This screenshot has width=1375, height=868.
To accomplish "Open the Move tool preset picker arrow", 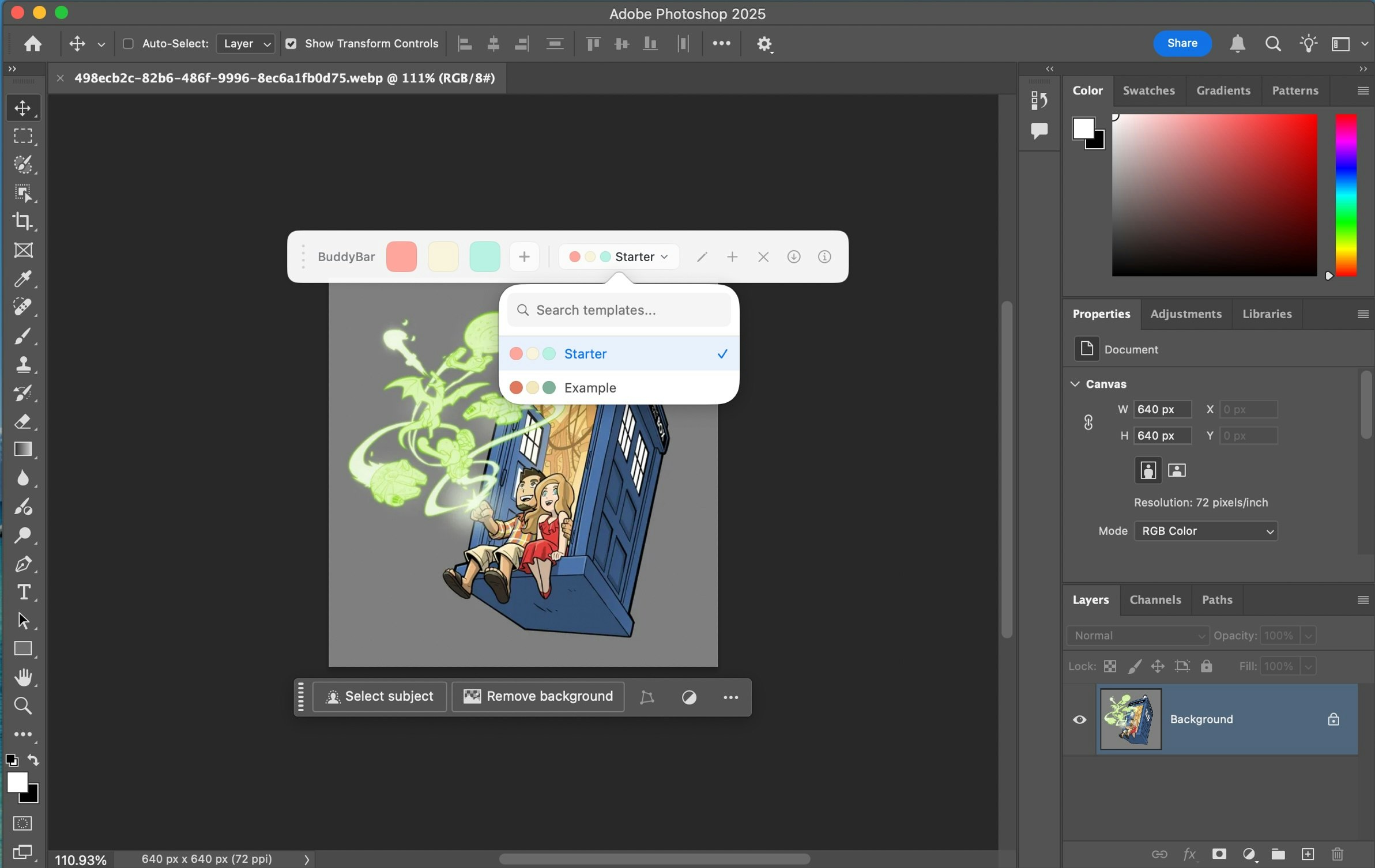I will (x=101, y=44).
